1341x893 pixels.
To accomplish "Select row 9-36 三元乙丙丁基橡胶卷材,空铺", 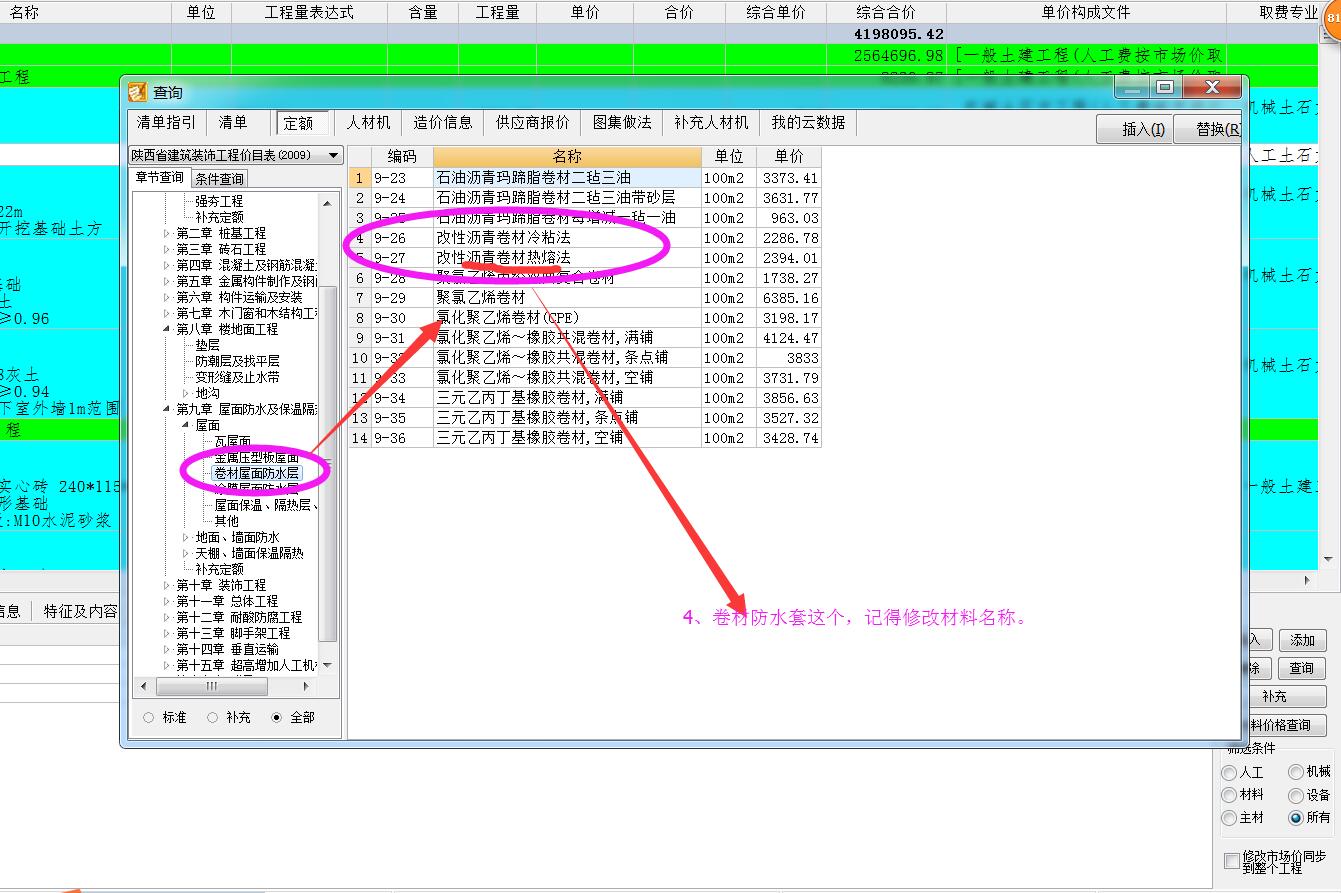I will click(x=585, y=438).
